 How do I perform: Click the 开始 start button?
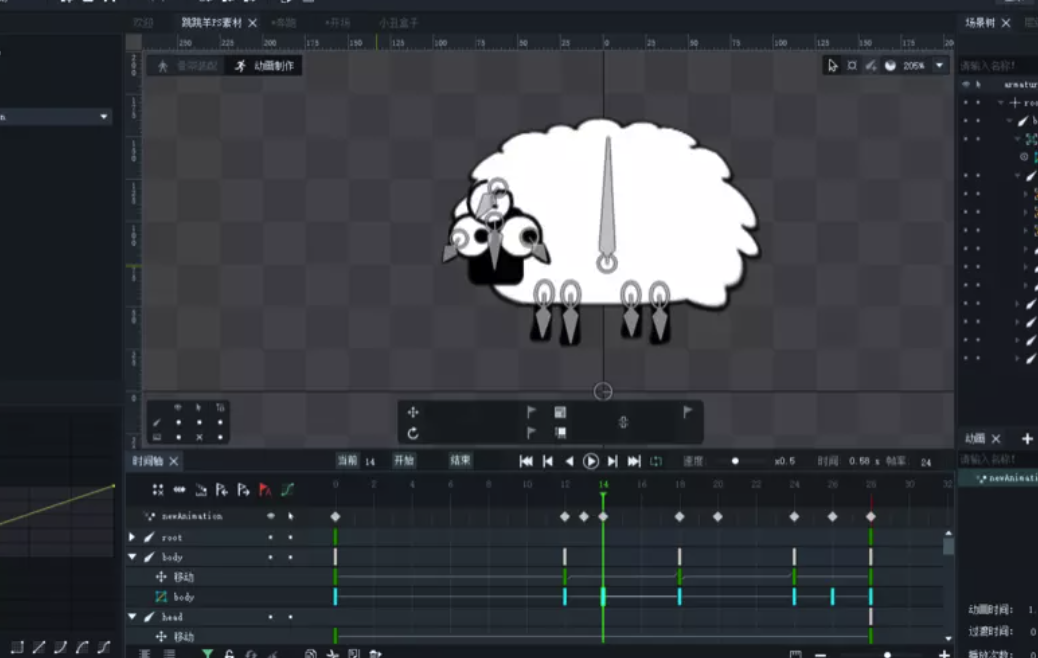point(404,461)
